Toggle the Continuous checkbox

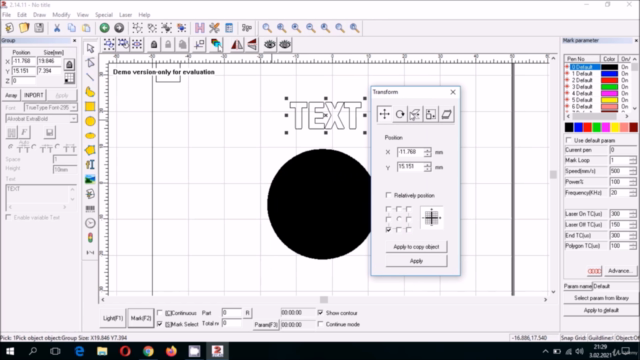click(160, 313)
